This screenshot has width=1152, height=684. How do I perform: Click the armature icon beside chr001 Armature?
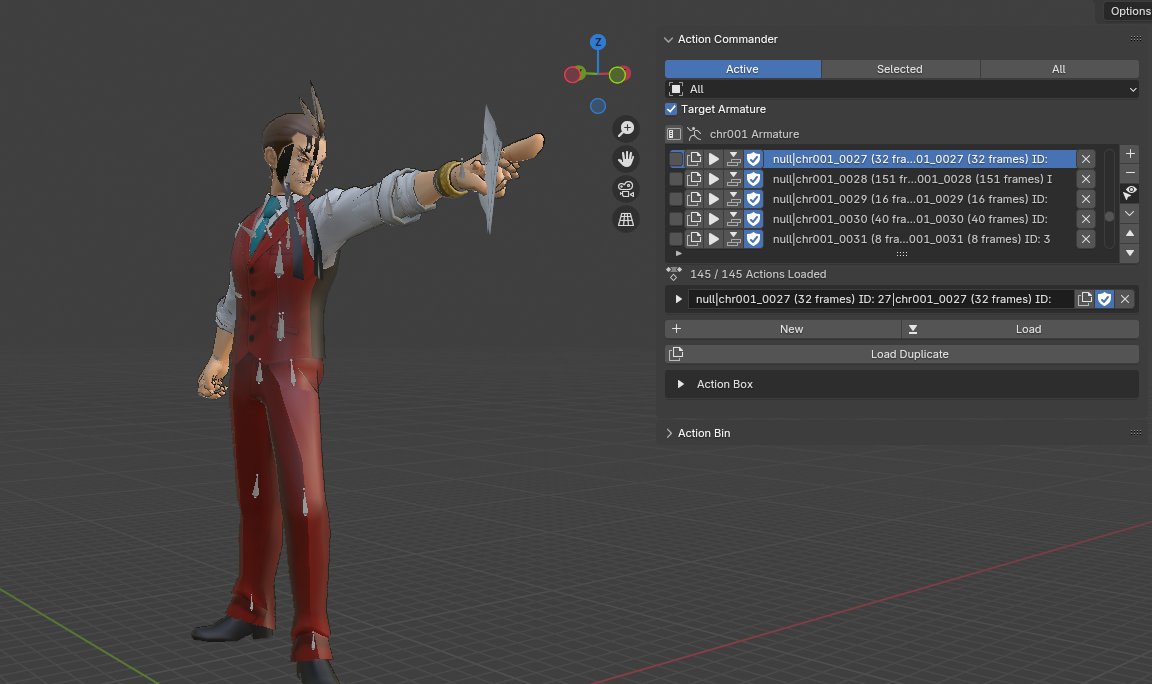[x=694, y=134]
